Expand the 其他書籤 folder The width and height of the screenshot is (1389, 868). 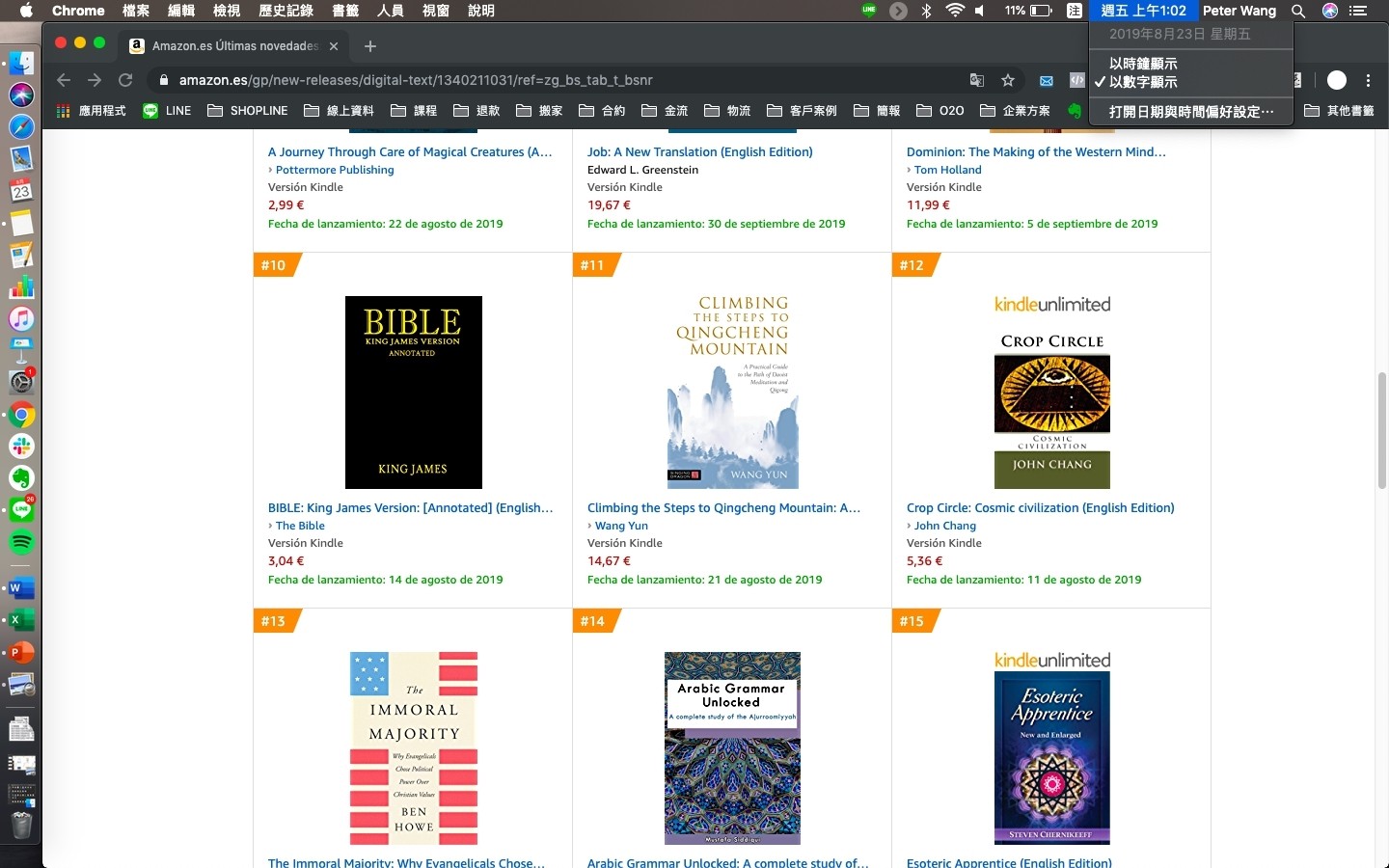[x=1339, y=111]
